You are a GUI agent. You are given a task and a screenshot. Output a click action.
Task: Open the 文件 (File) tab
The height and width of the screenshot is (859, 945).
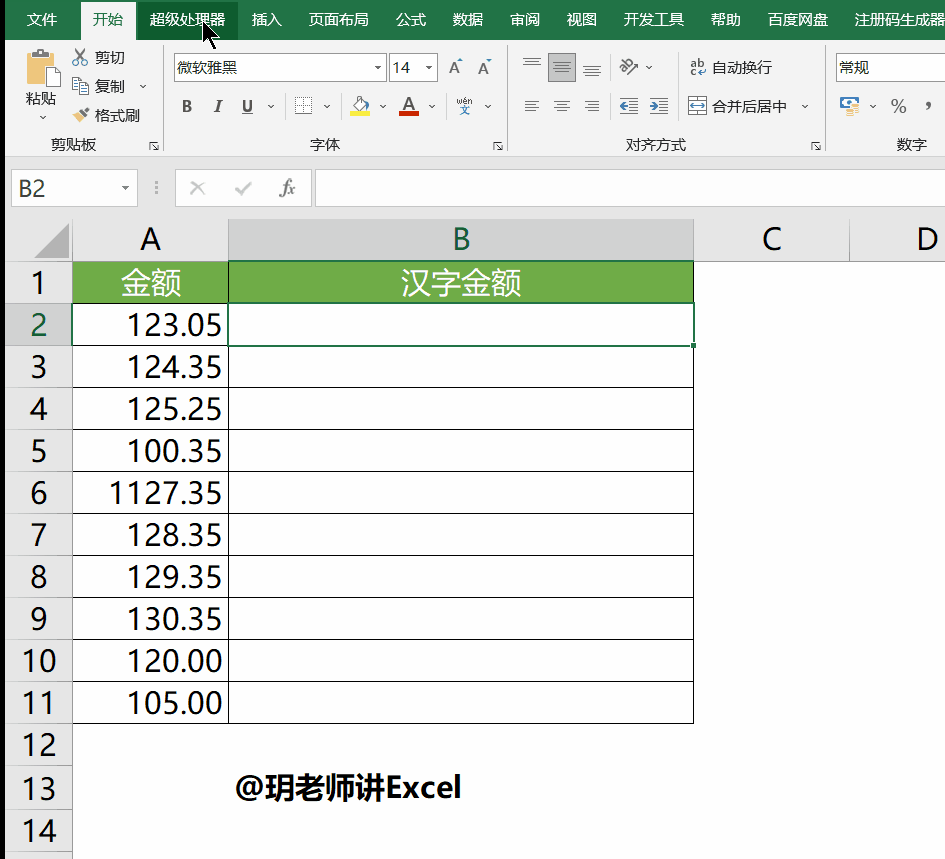coord(42,20)
